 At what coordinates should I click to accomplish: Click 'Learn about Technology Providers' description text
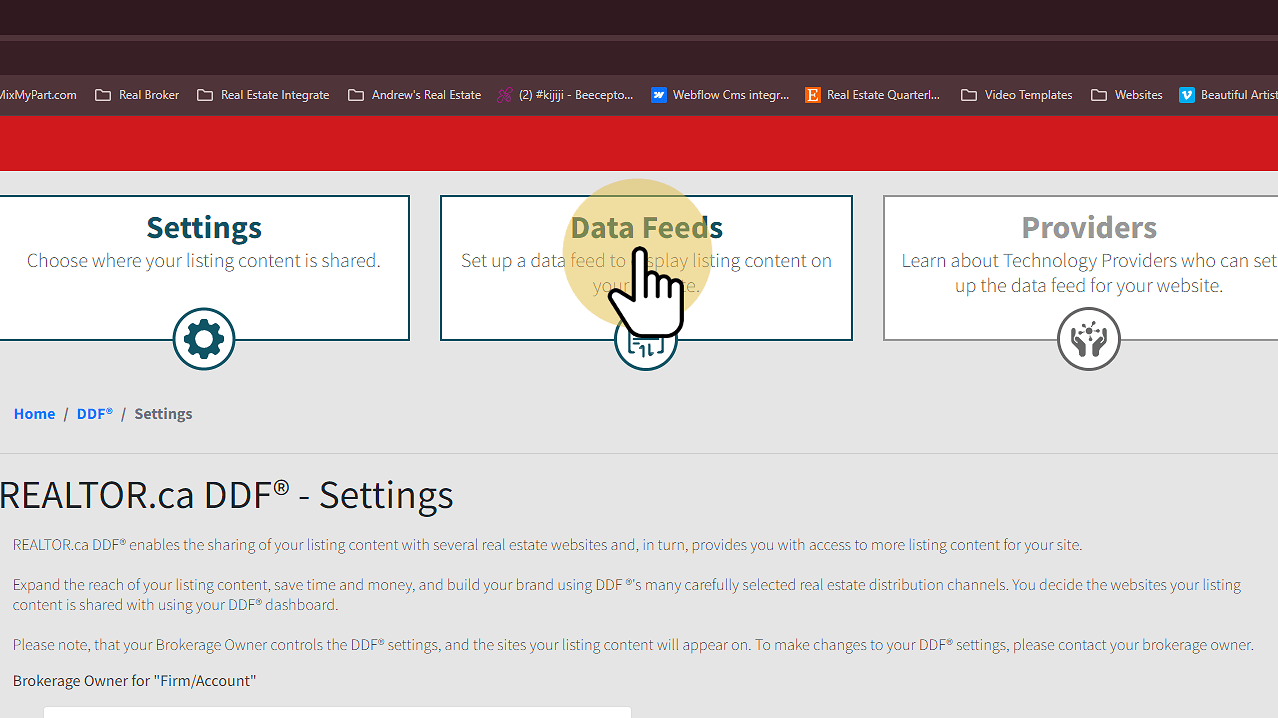(x=1089, y=273)
